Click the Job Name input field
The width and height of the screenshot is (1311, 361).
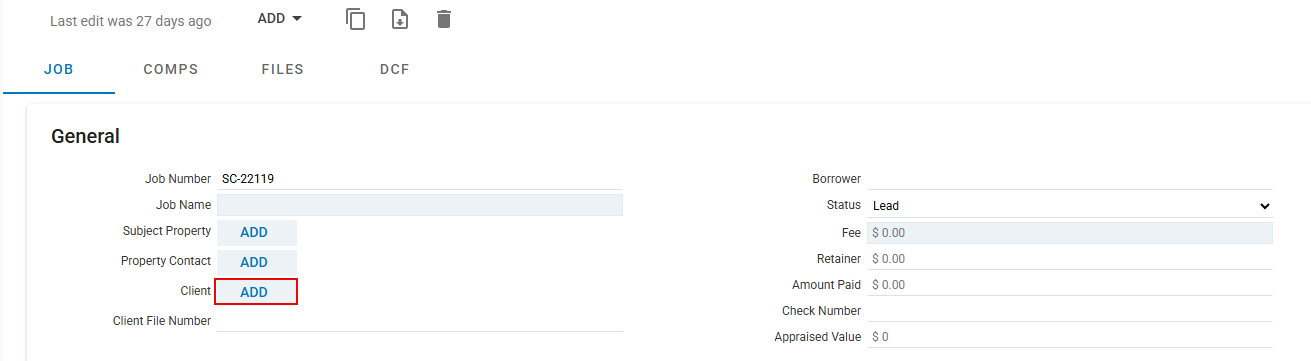click(420, 205)
